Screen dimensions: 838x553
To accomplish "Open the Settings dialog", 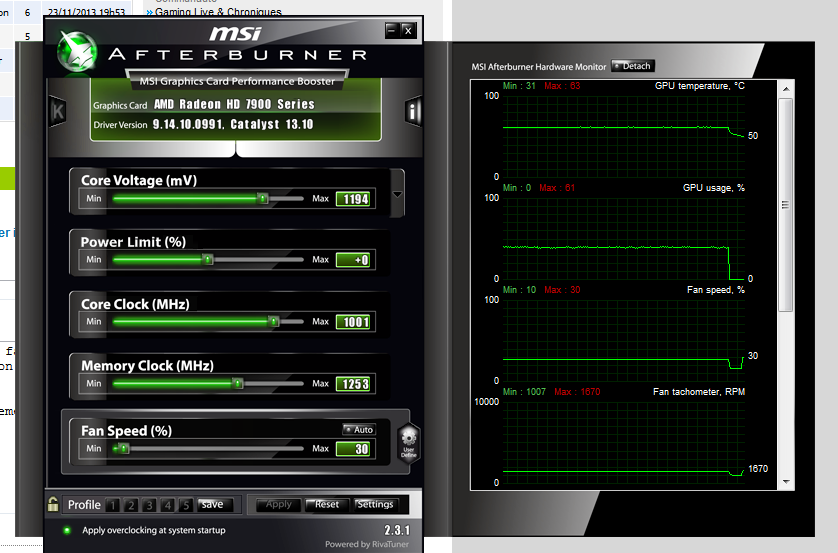I will 376,504.
